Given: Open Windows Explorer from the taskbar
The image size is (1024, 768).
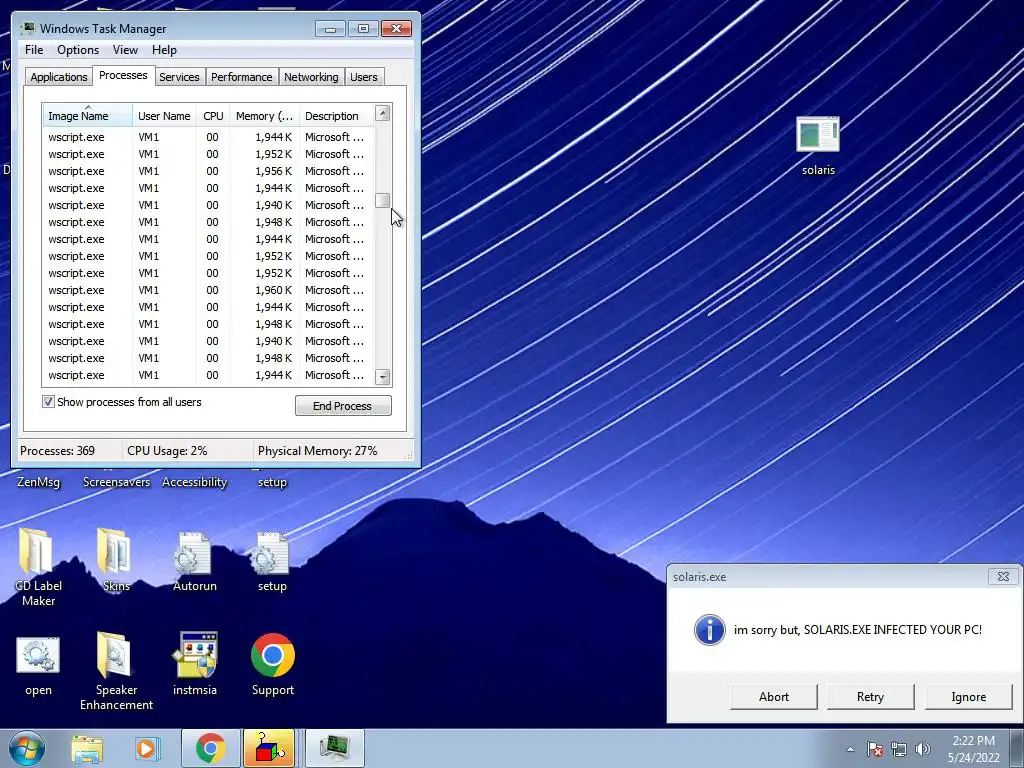Looking at the screenshot, I should 87,748.
